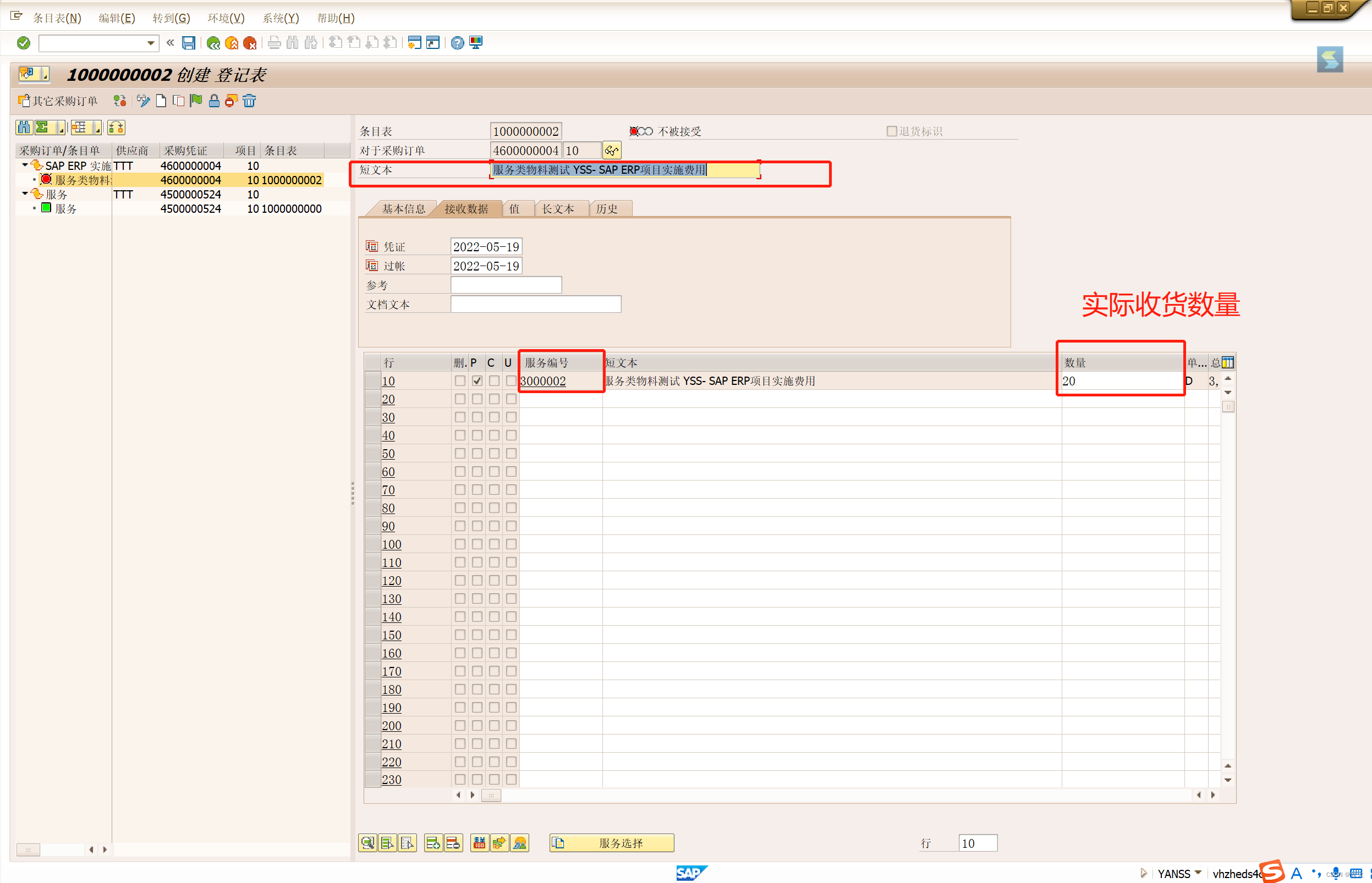Screen dimensions: 1372x883
Task: Tick the delete checkbox in row 20
Action: tap(460, 399)
